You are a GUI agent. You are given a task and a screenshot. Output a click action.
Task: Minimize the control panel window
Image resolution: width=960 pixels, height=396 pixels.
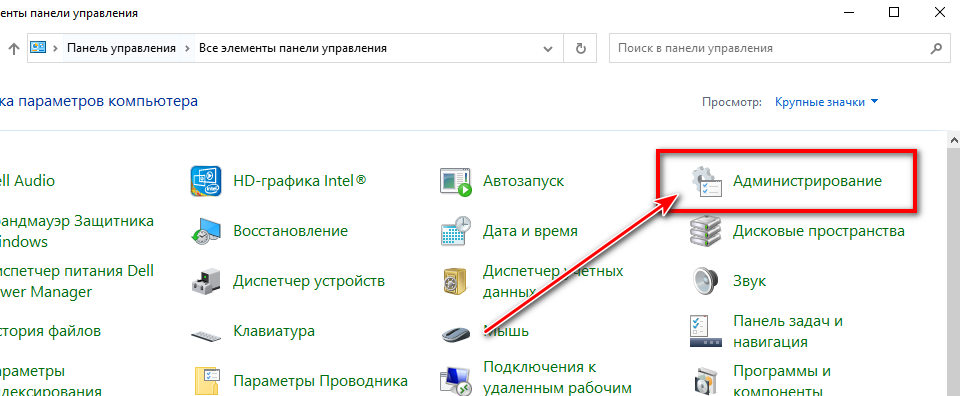[849, 12]
